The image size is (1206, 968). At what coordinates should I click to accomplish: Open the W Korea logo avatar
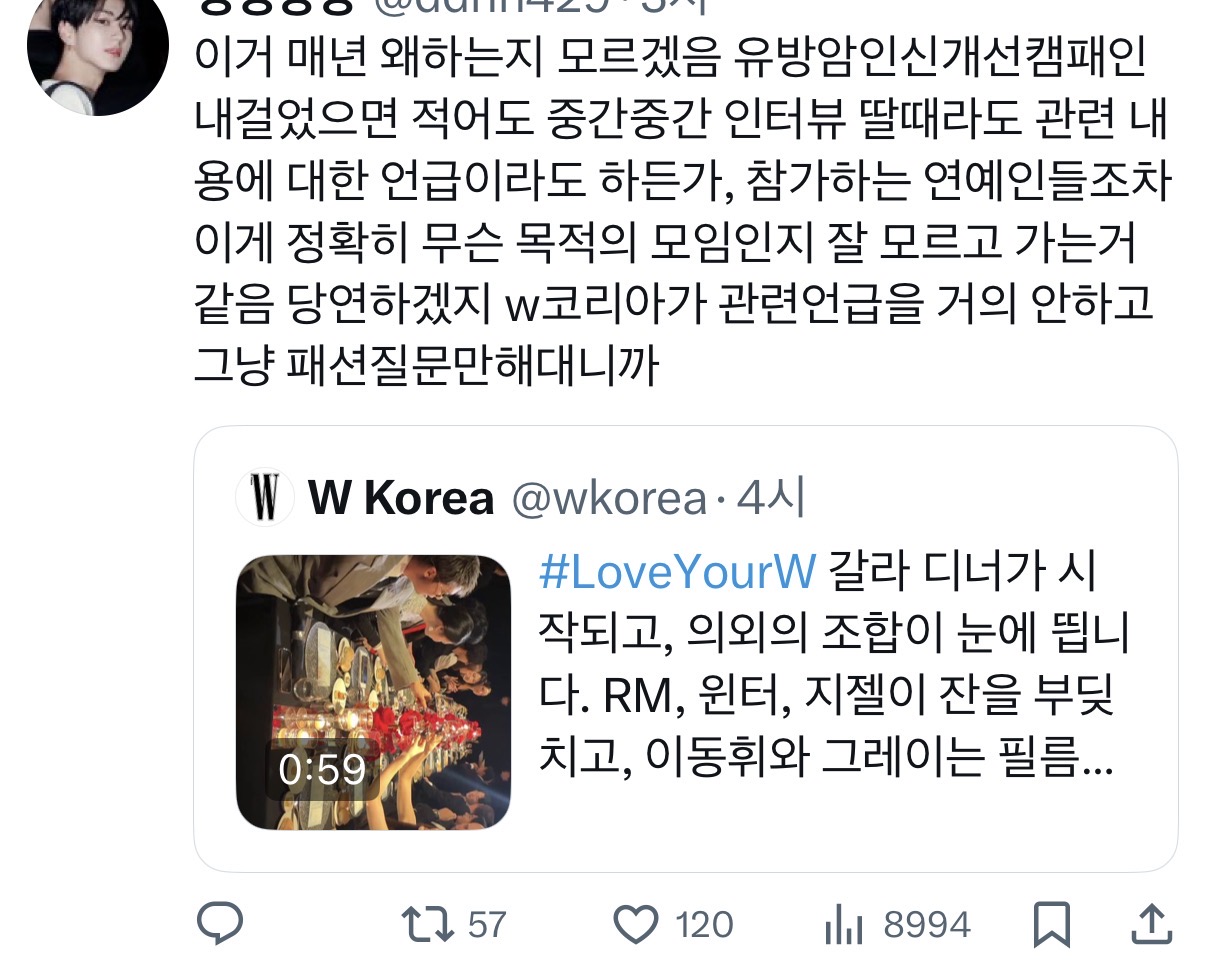264,497
